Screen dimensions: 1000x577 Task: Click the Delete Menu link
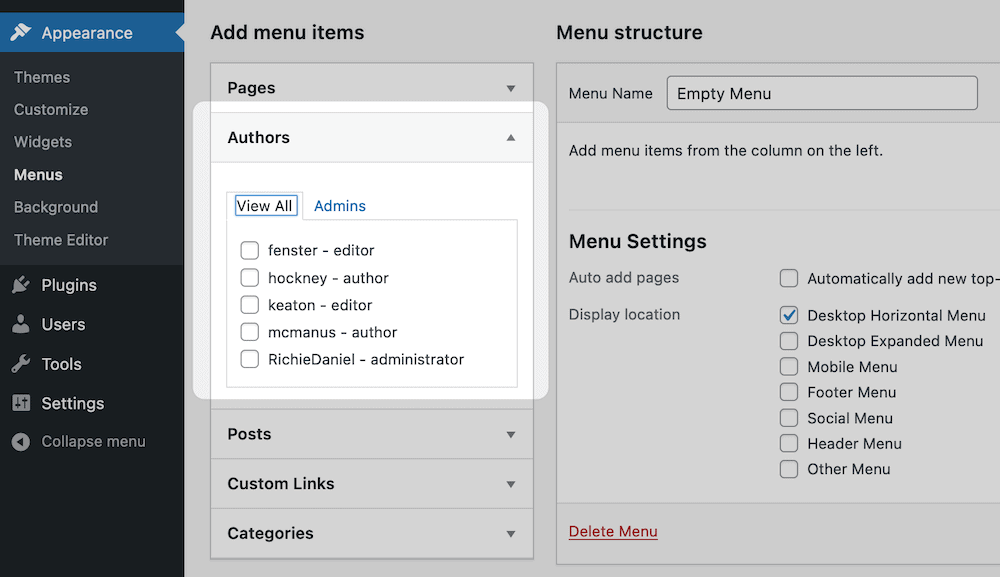(612, 531)
